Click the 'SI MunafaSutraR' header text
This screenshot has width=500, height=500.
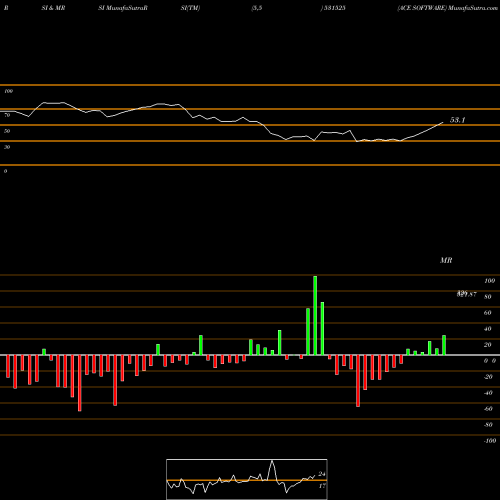pos(123,8)
